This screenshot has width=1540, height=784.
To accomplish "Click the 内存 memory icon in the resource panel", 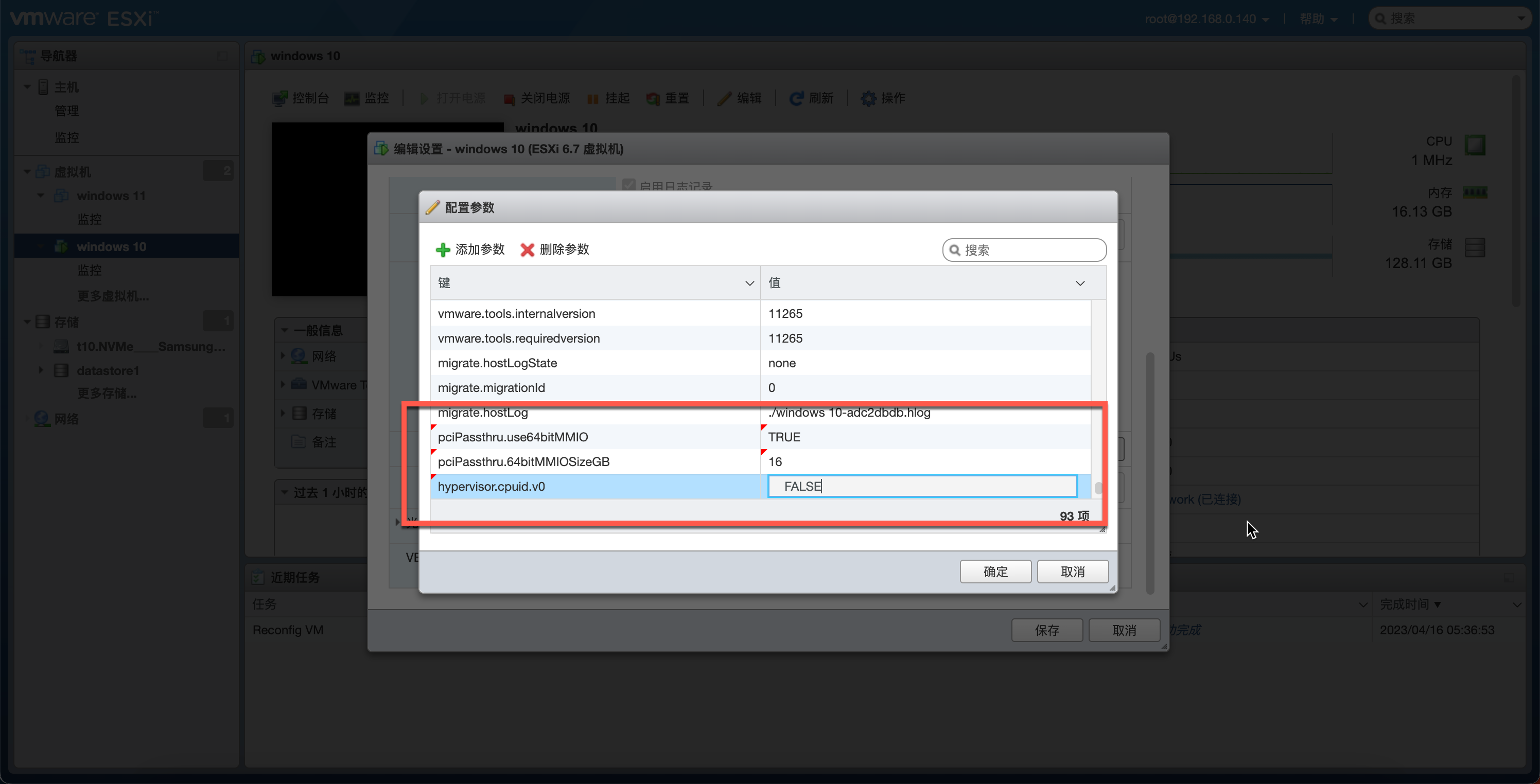I will (x=1475, y=192).
